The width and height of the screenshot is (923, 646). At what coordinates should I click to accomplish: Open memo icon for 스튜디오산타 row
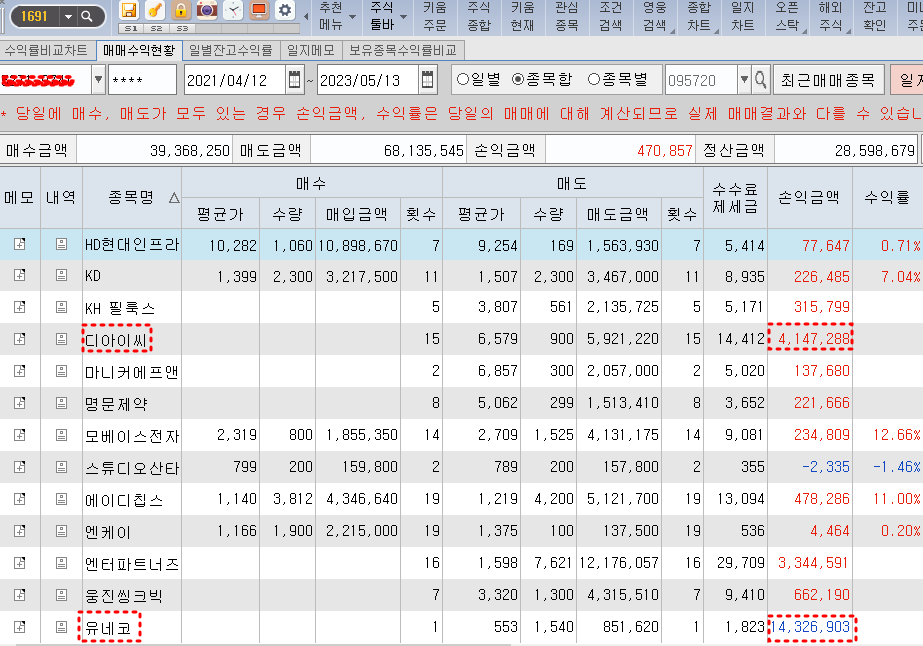pyautogui.click(x=19, y=467)
